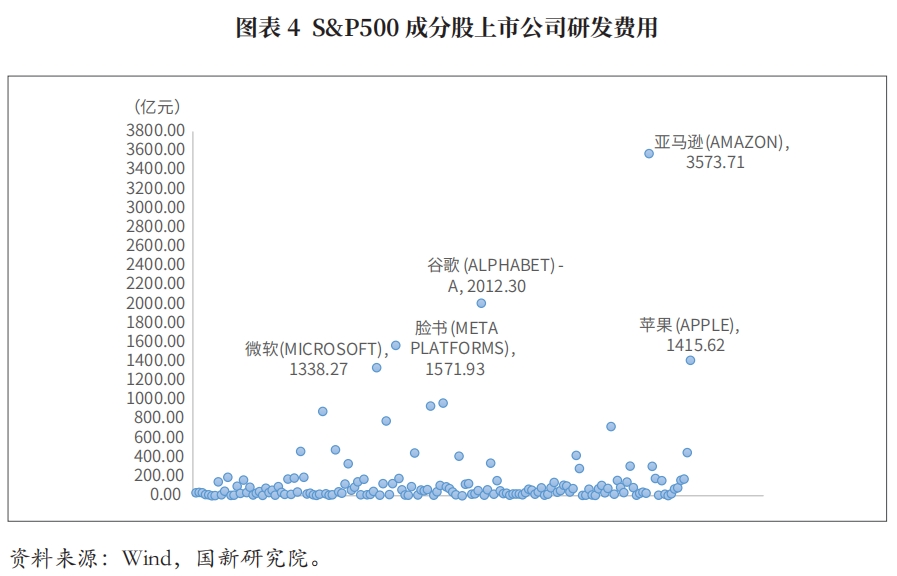Click the y-axis value "2000.00"
The height and width of the screenshot is (576, 897).
point(156,303)
